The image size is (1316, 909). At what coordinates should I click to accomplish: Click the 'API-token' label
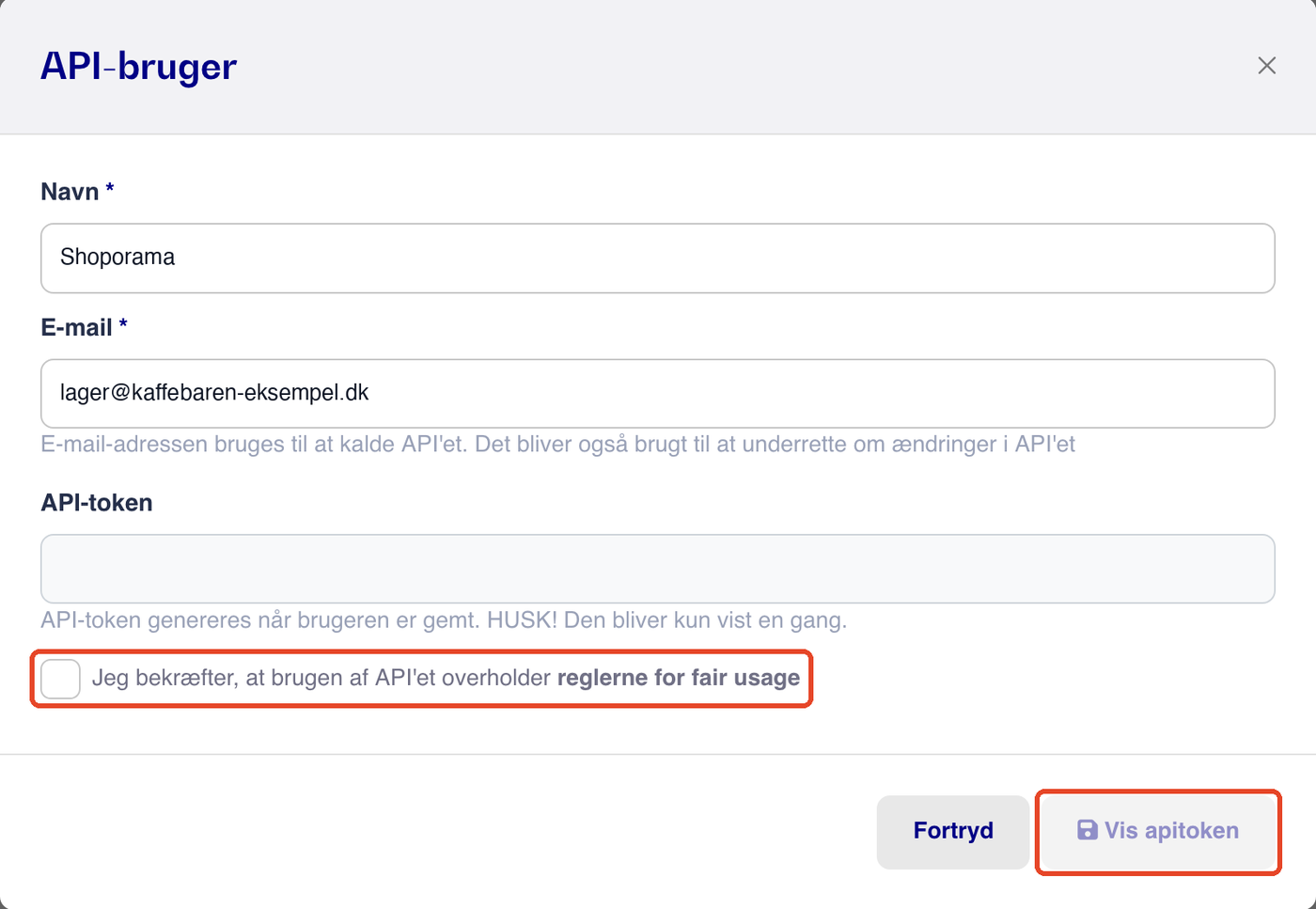(97, 503)
